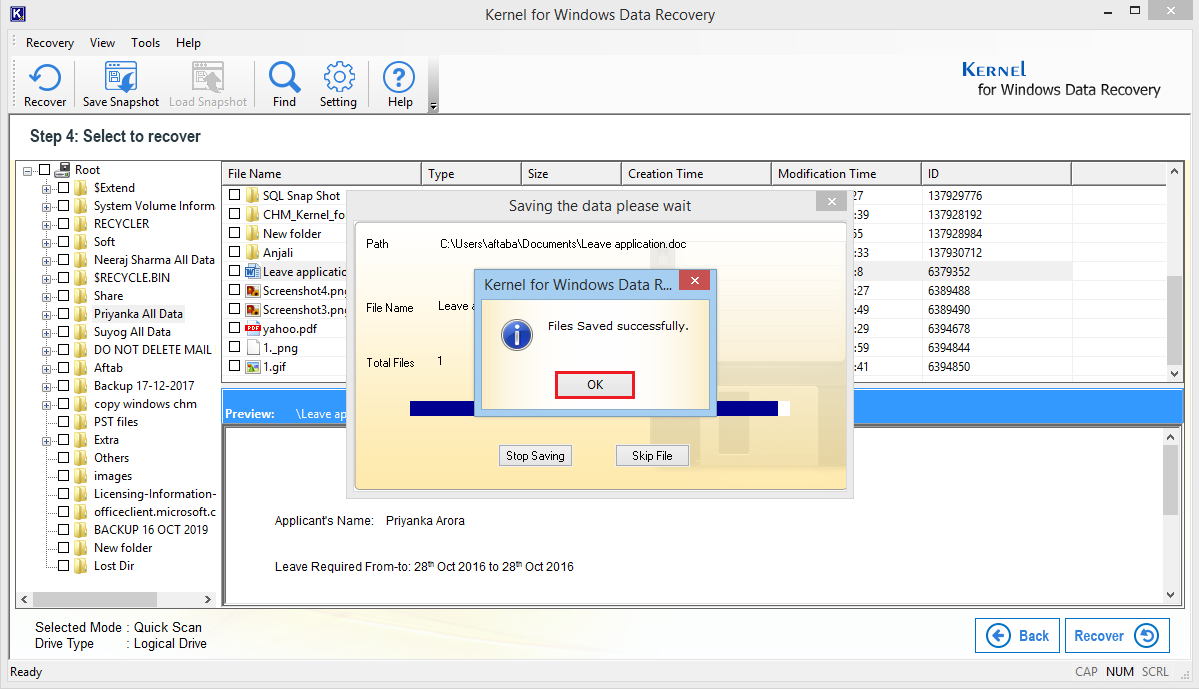This screenshot has height=689, width=1199.
Task: Click the PST files folder icon
Action: [81, 421]
